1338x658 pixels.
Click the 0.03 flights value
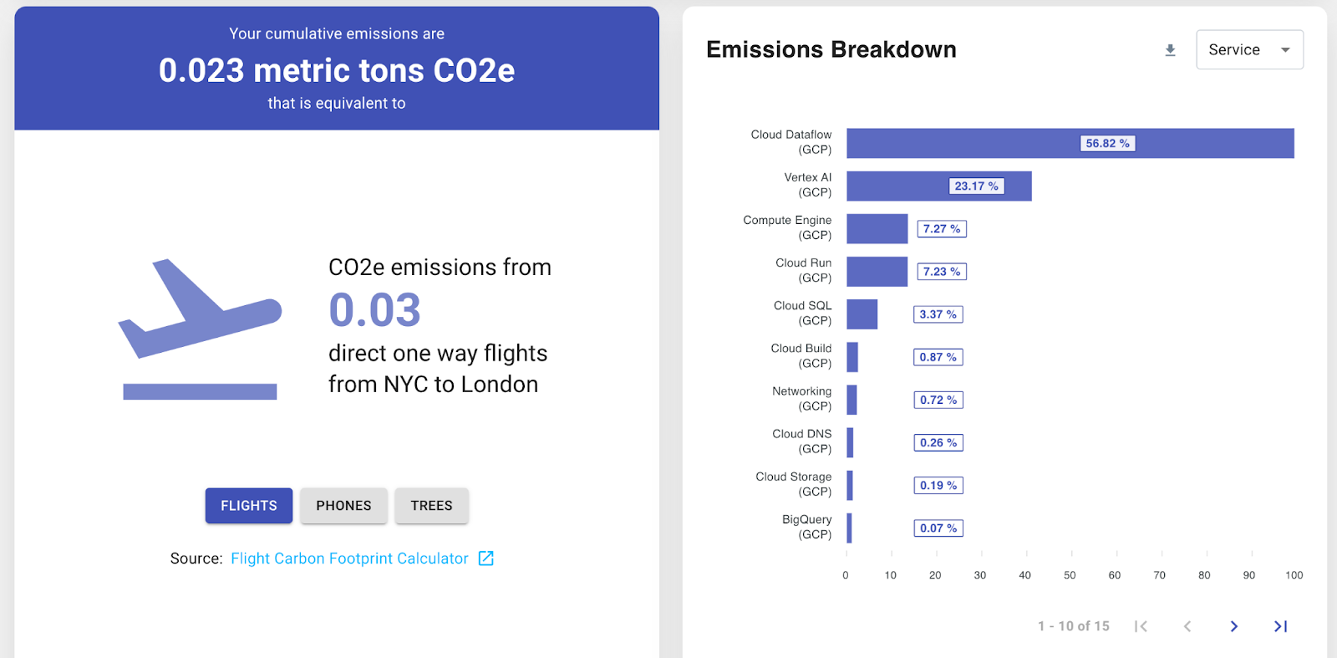coord(375,310)
